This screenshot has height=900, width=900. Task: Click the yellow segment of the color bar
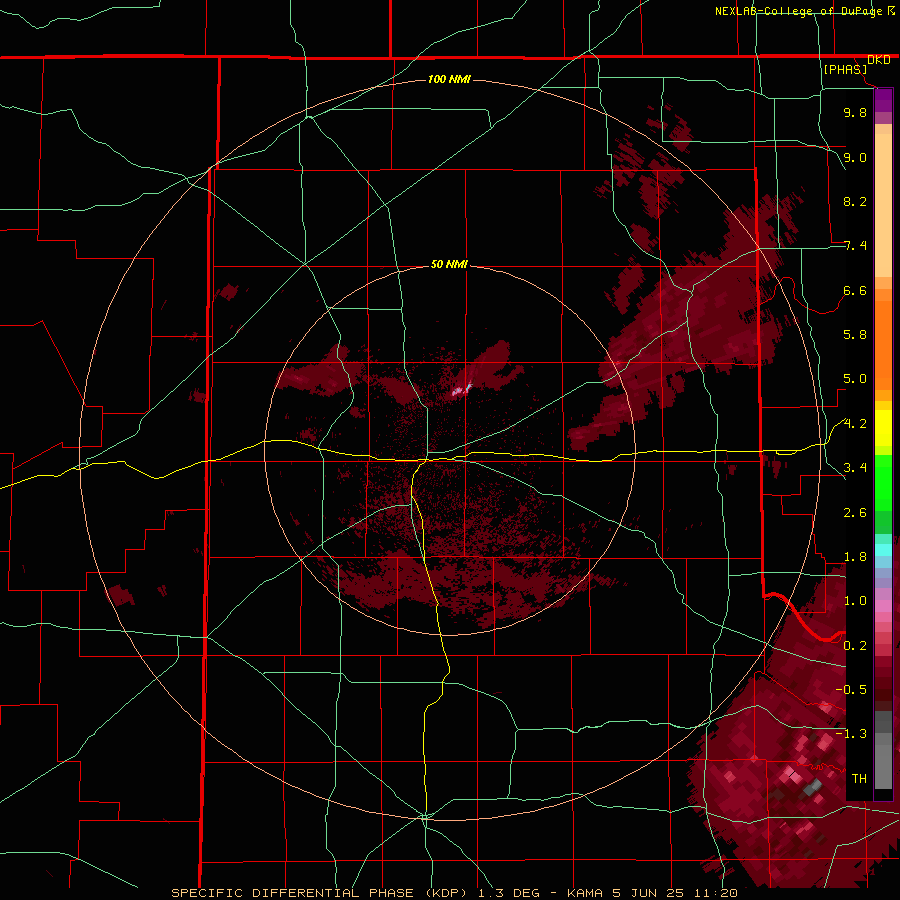click(883, 428)
